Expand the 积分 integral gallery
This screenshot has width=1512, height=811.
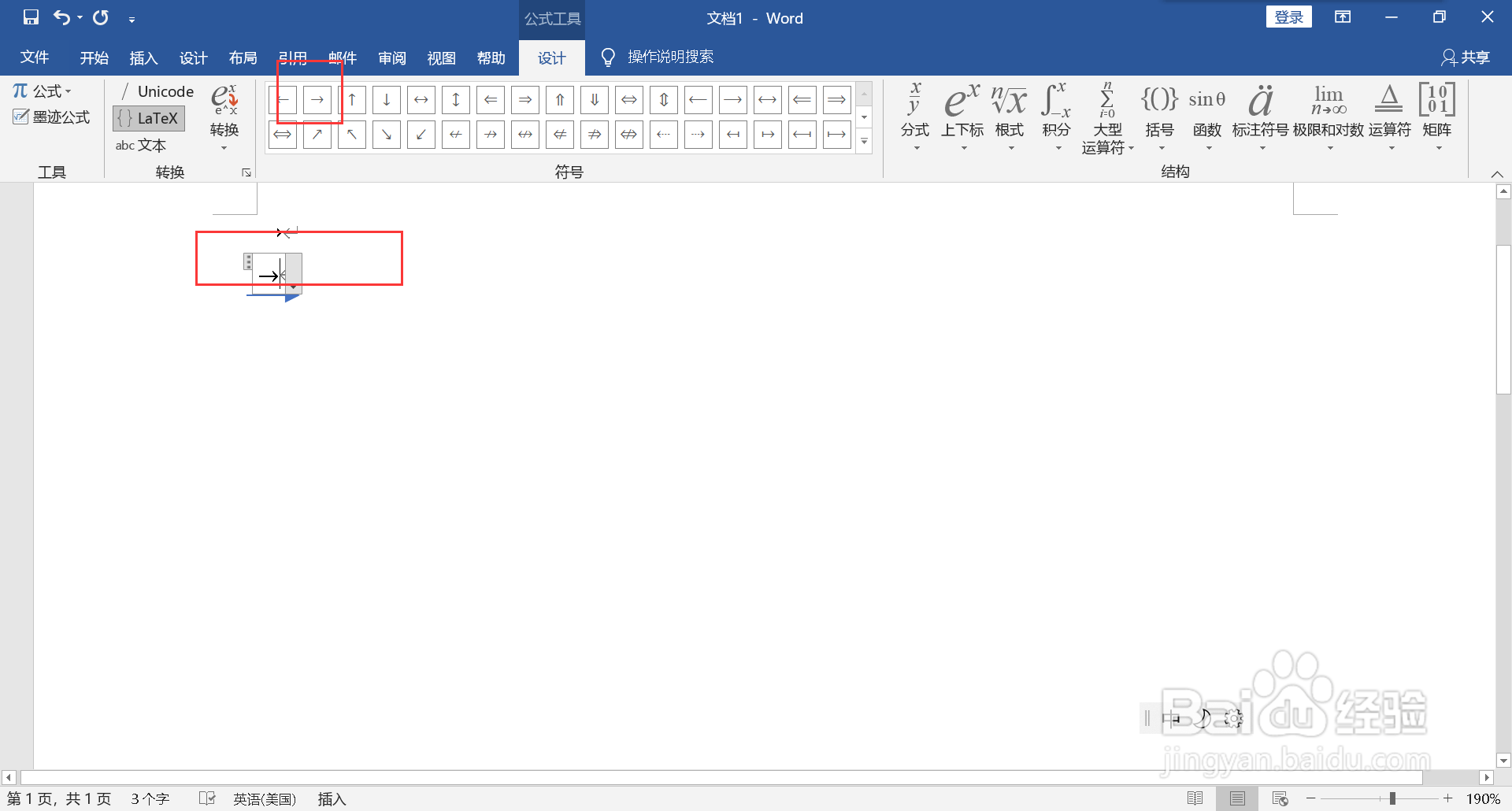pyautogui.click(x=1057, y=117)
